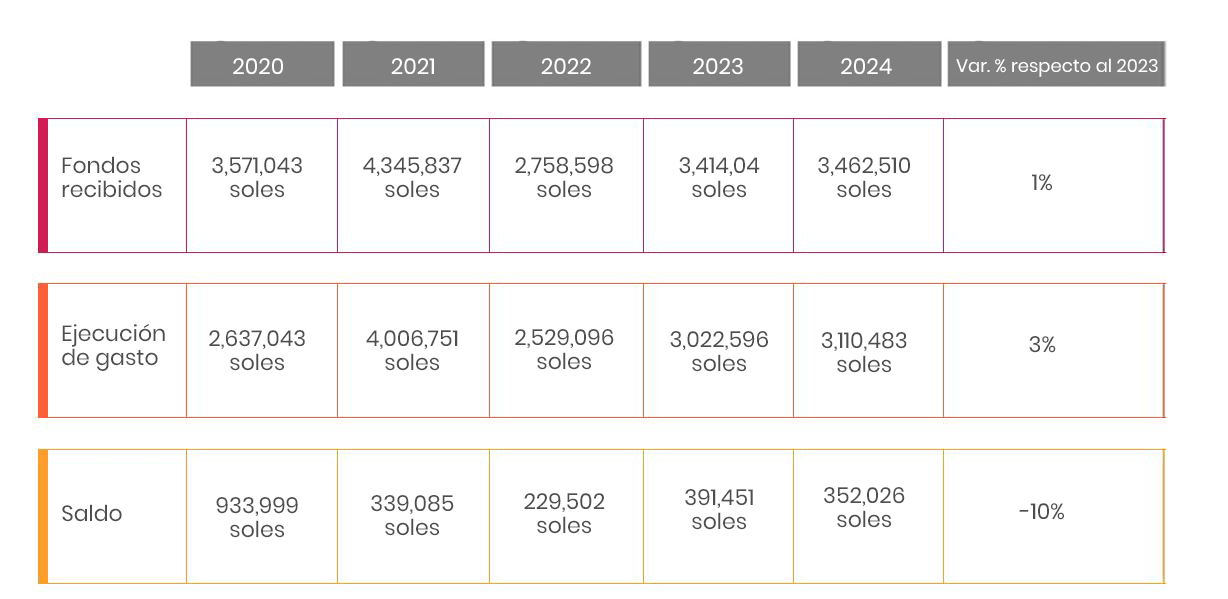Click the 'Saldo' row label

tap(92, 514)
